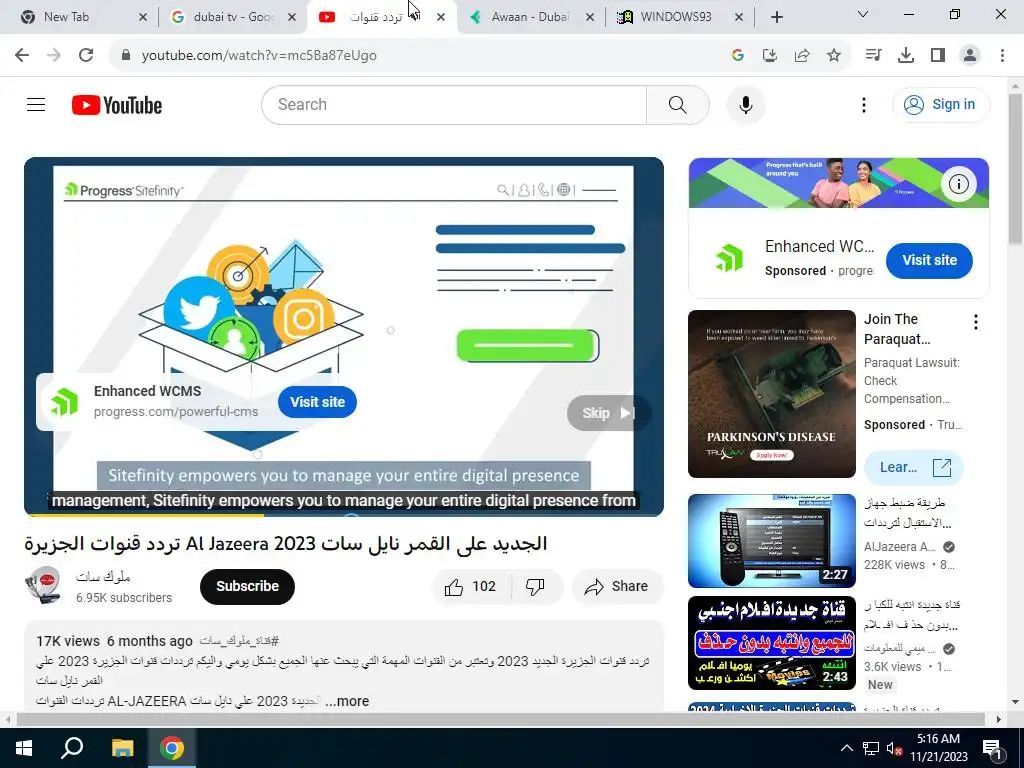Switch to the Awaan - Dubai tab

tap(530, 17)
